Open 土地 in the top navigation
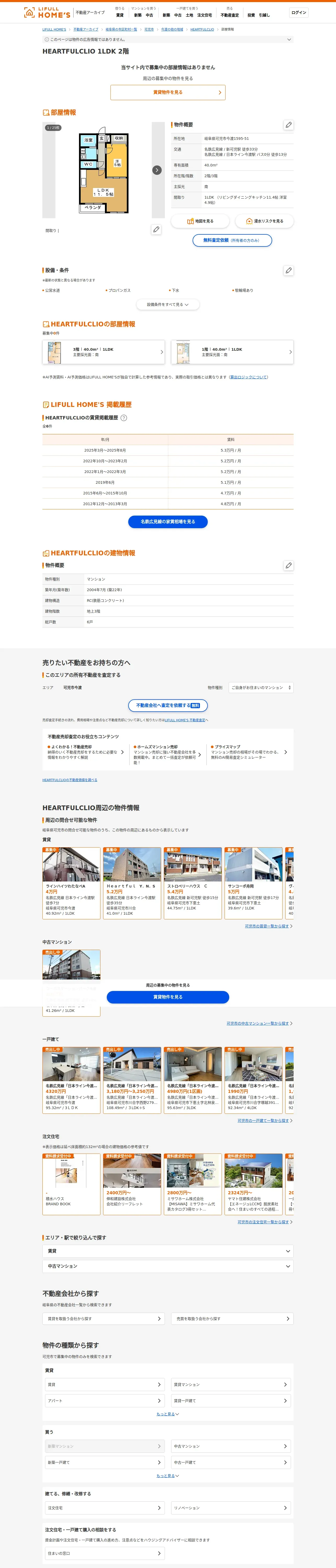 coord(190,15)
